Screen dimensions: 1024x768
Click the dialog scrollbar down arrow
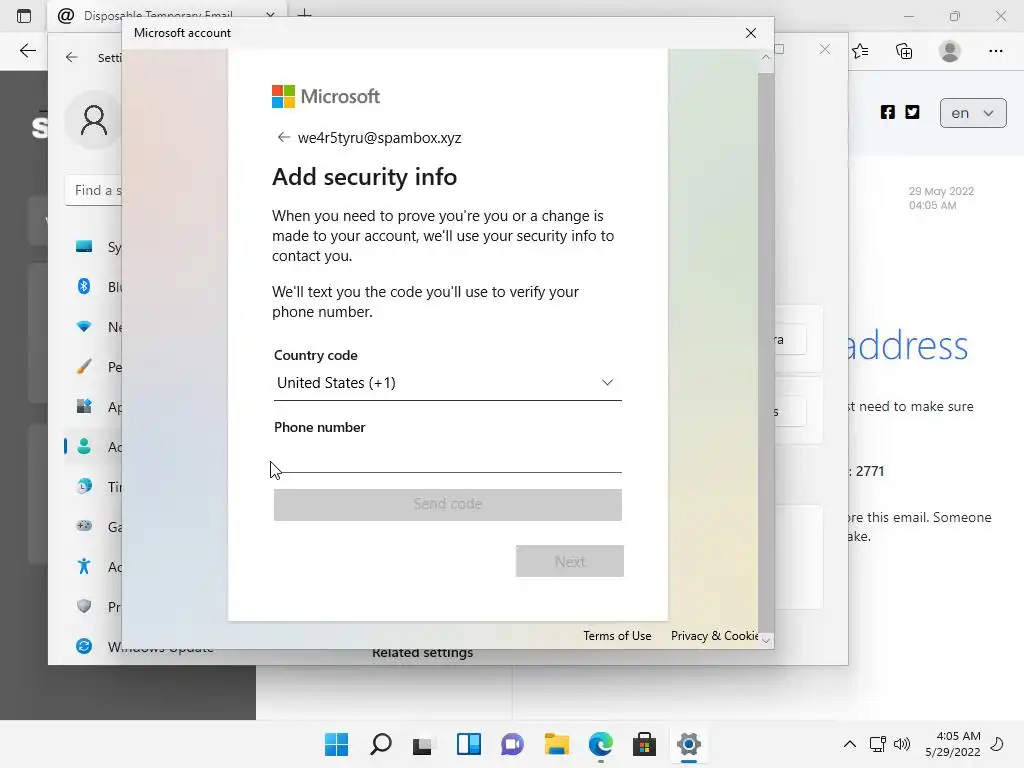click(x=765, y=640)
